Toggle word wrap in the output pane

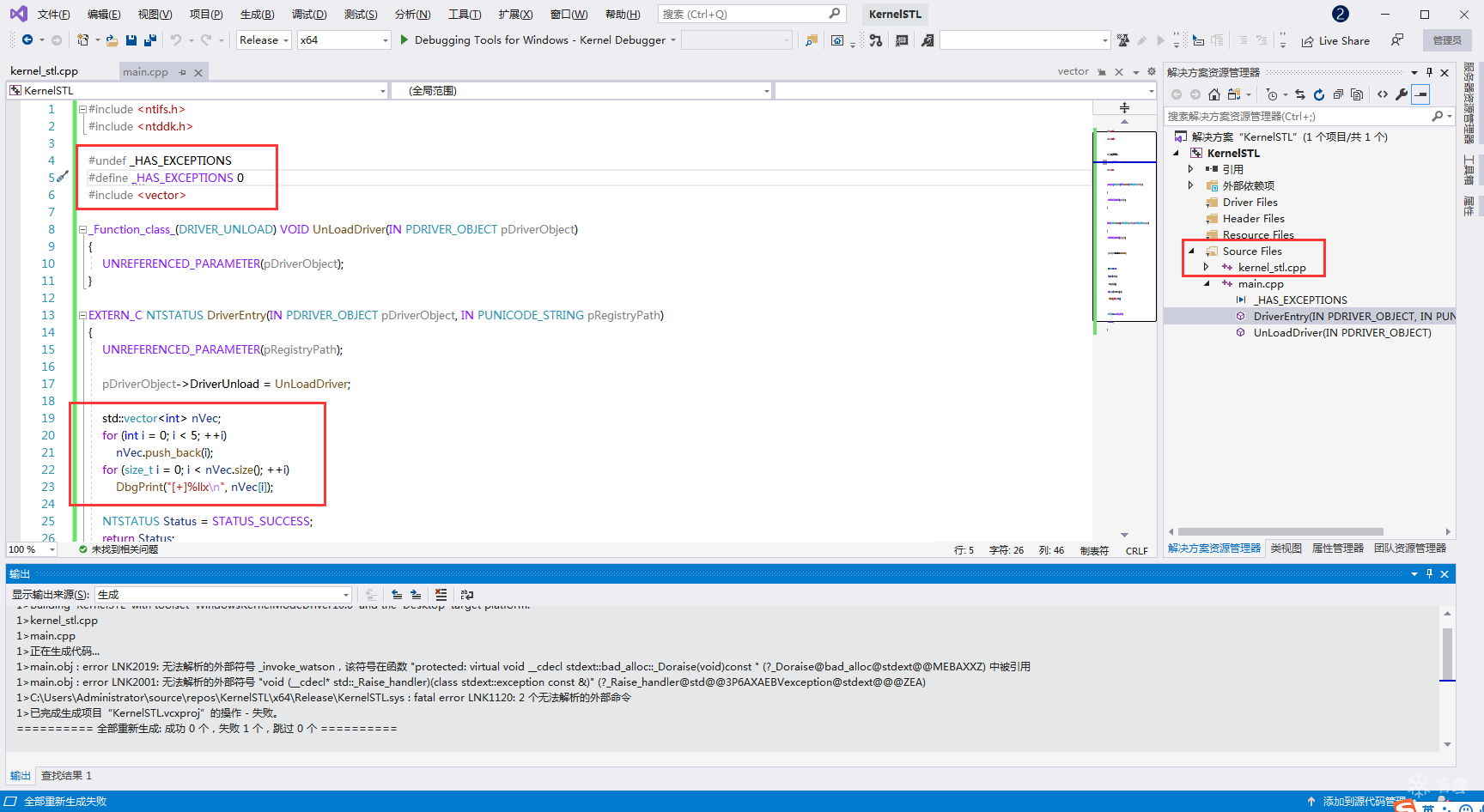coord(467,594)
